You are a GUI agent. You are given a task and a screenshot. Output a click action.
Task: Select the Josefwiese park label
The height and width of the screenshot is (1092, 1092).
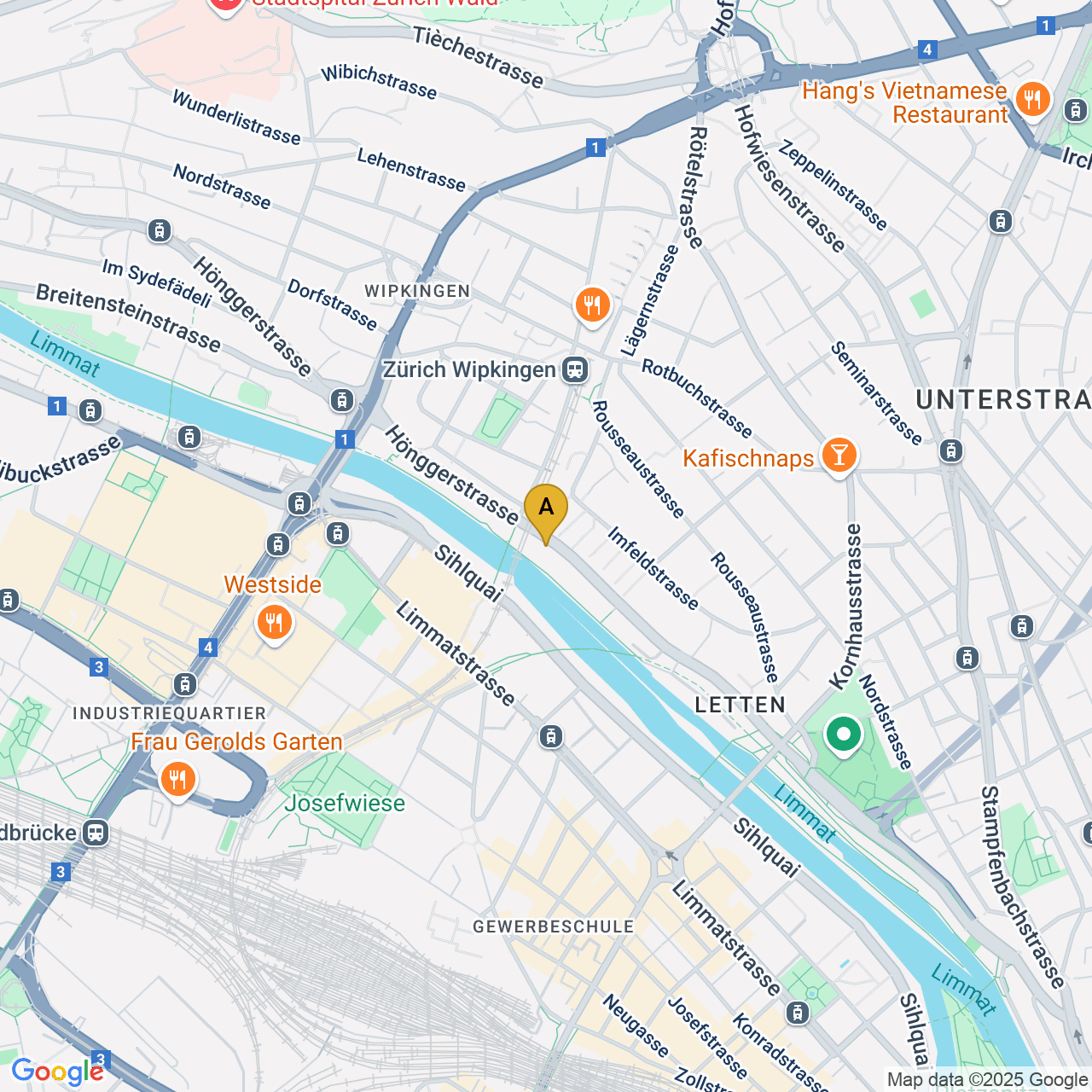[345, 803]
